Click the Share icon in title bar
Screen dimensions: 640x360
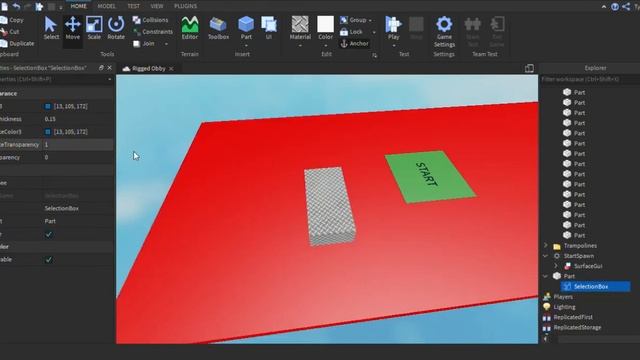pyautogui.click(x=626, y=7)
